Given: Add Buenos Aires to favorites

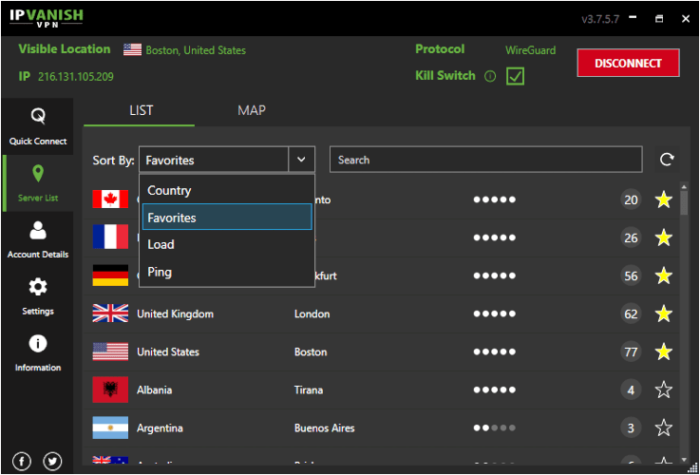Looking at the screenshot, I should 664,428.
